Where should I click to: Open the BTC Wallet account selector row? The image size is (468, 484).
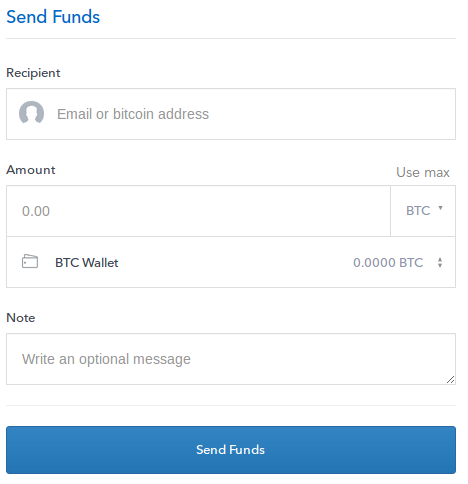tap(231, 262)
